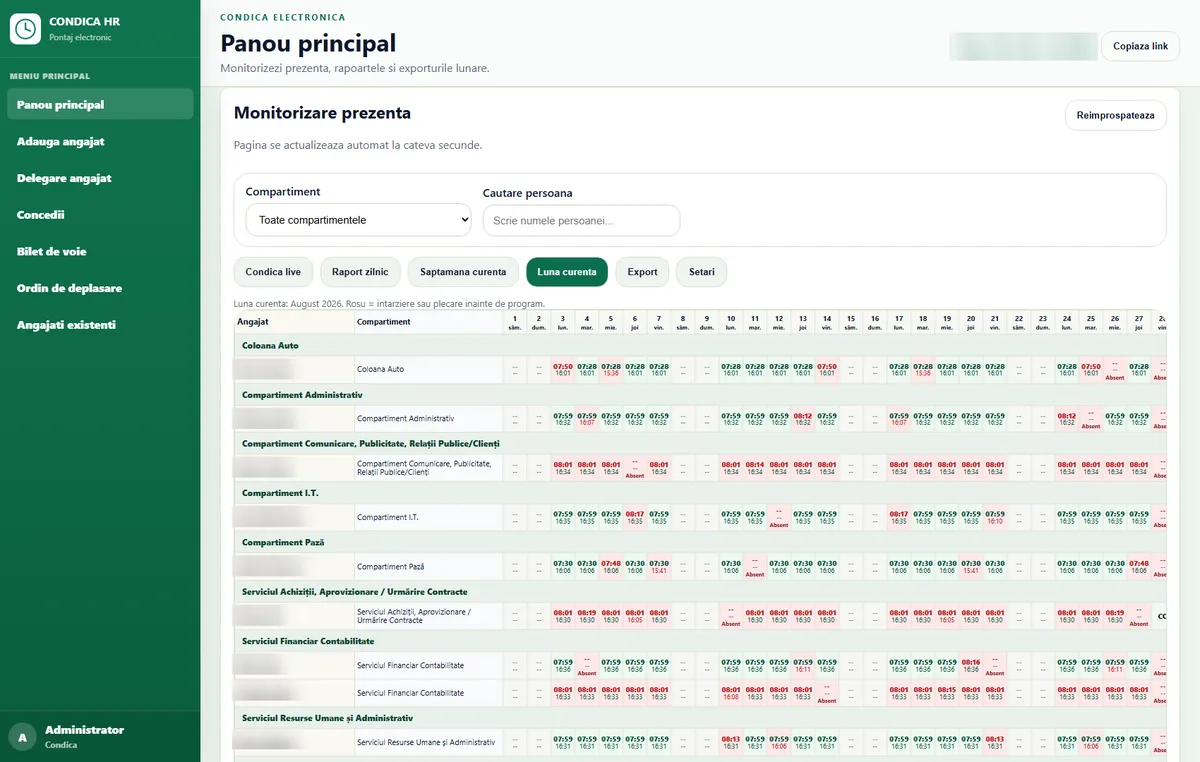The height and width of the screenshot is (762, 1200).
Task: Click Compartiment I.T. row's Absent cell on day 12
Action: 779,517
